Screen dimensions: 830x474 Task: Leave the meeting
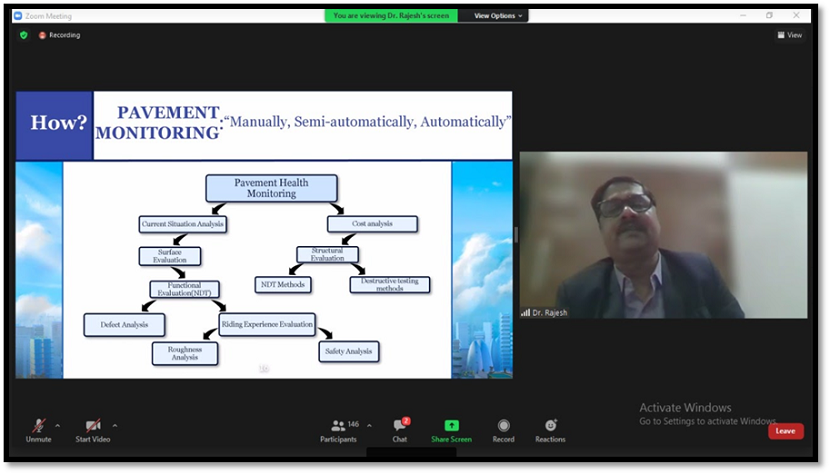tap(785, 431)
